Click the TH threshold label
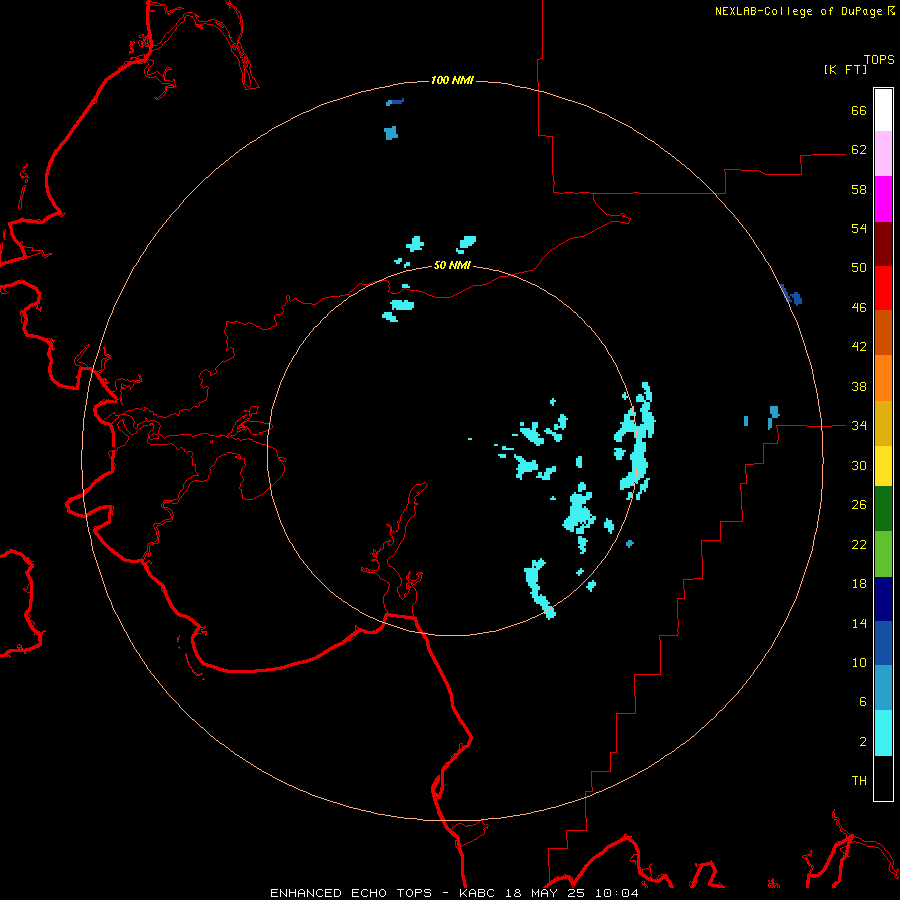 click(859, 781)
